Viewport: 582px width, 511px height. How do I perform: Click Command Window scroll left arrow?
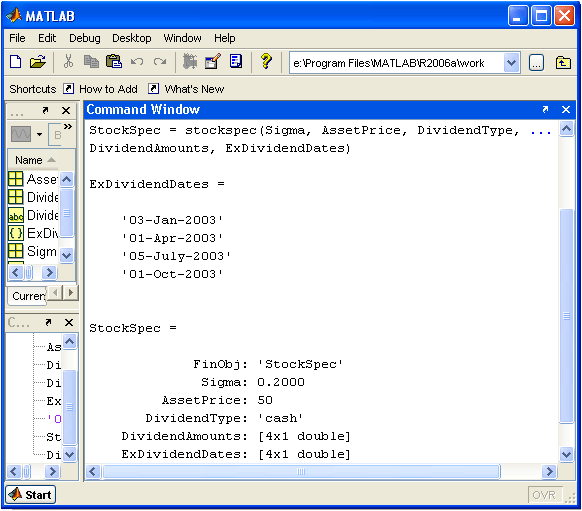pyautogui.click(x=92, y=472)
